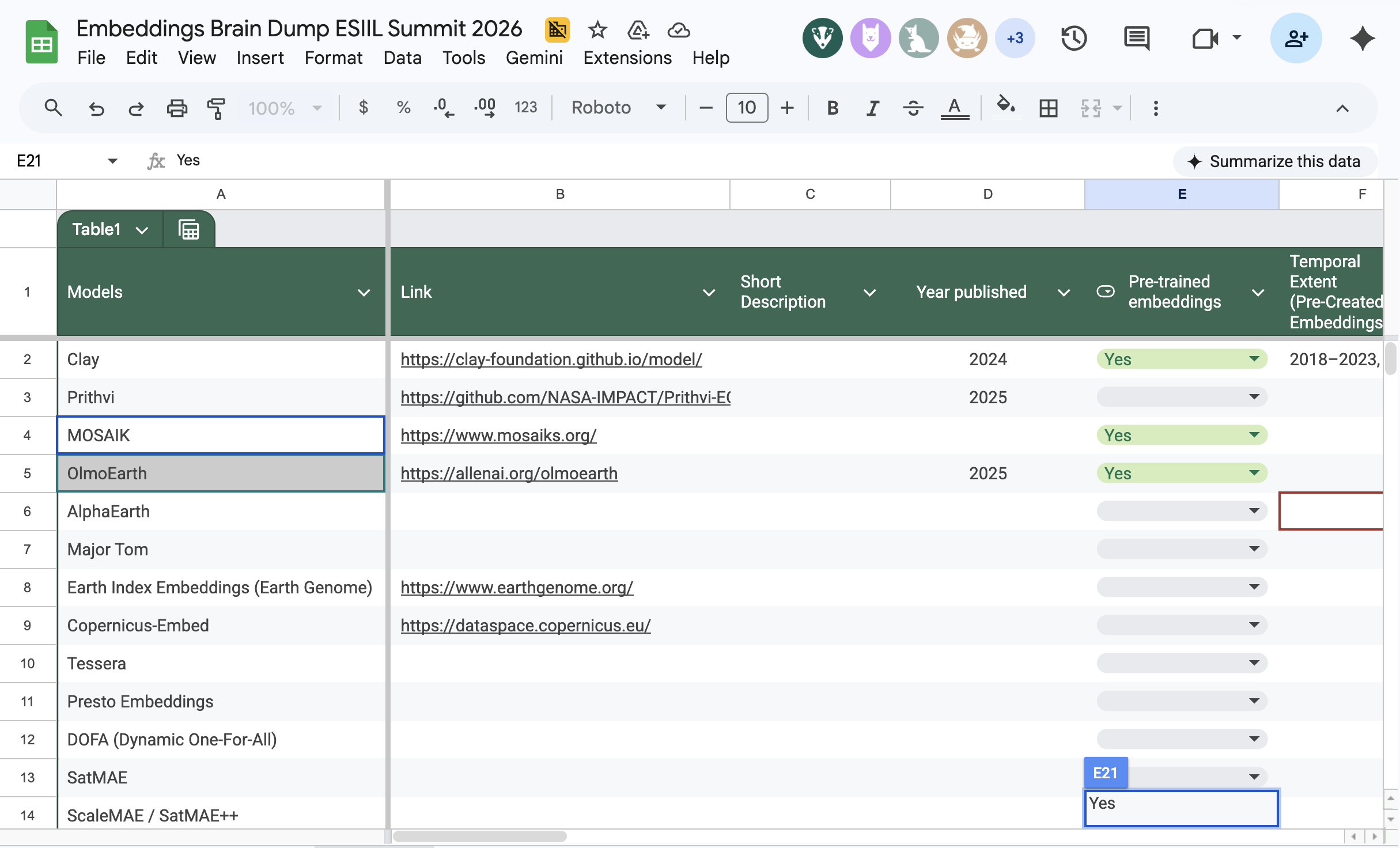
Task: Open the Models column filter dropdown
Action: (364, 293)
